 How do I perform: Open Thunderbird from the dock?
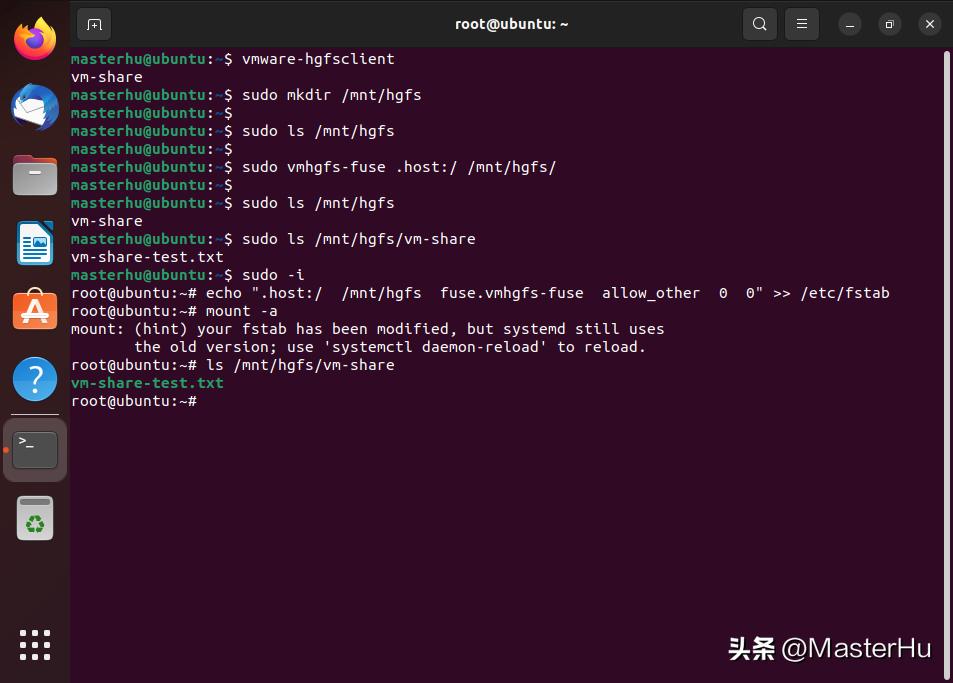[x=35, y=107]
